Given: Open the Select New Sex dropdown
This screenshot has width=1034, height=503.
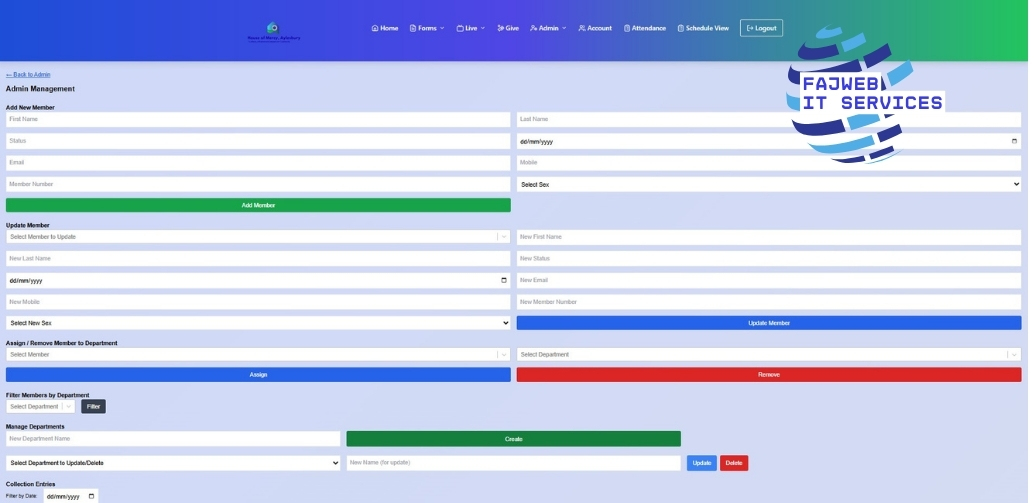Looking at the screenshot, I should click(x=258, y=323).
